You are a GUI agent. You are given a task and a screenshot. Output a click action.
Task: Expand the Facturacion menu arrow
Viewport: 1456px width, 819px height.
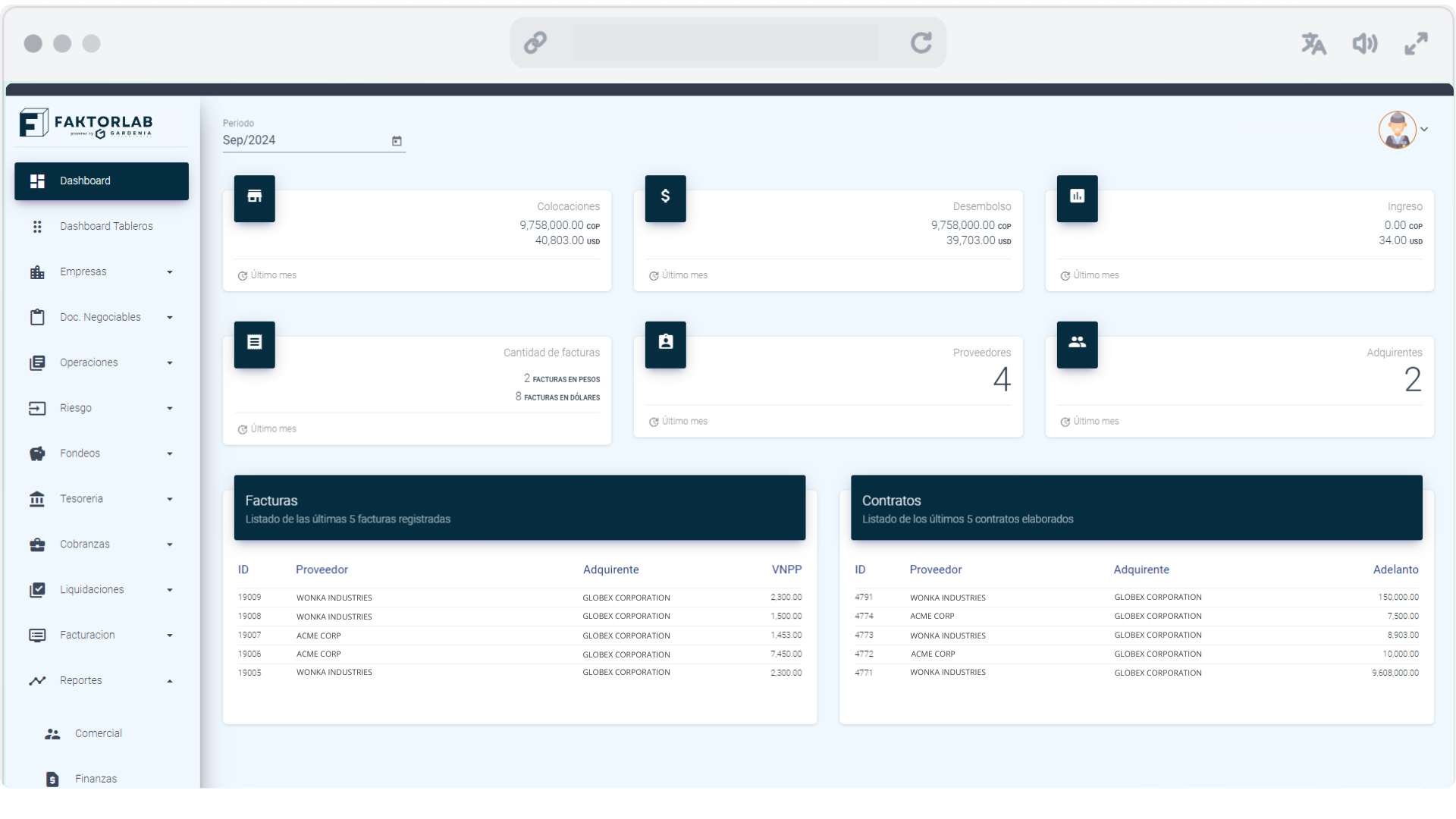coord(170,635)
